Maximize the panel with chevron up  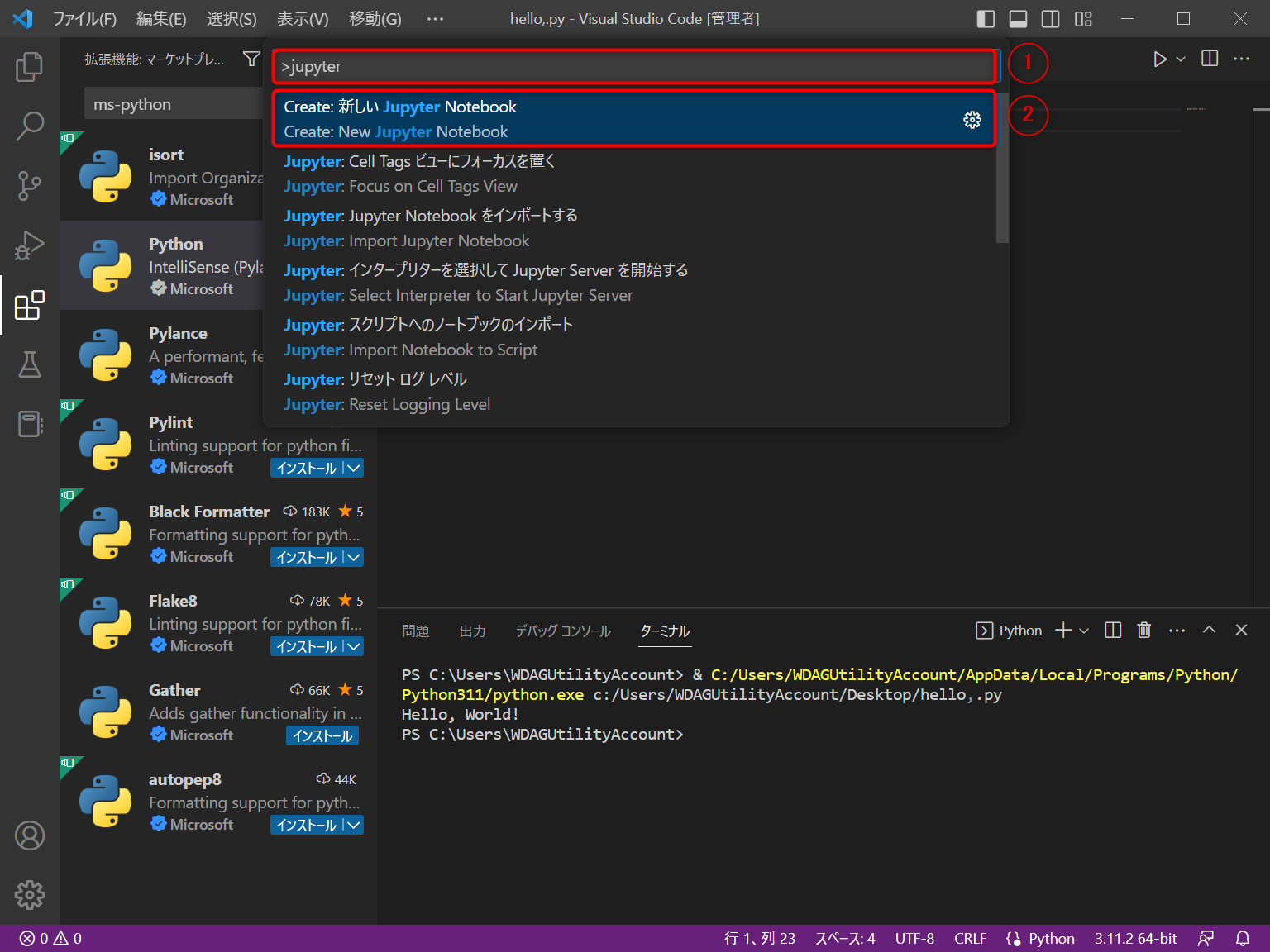coord(1209,631)
